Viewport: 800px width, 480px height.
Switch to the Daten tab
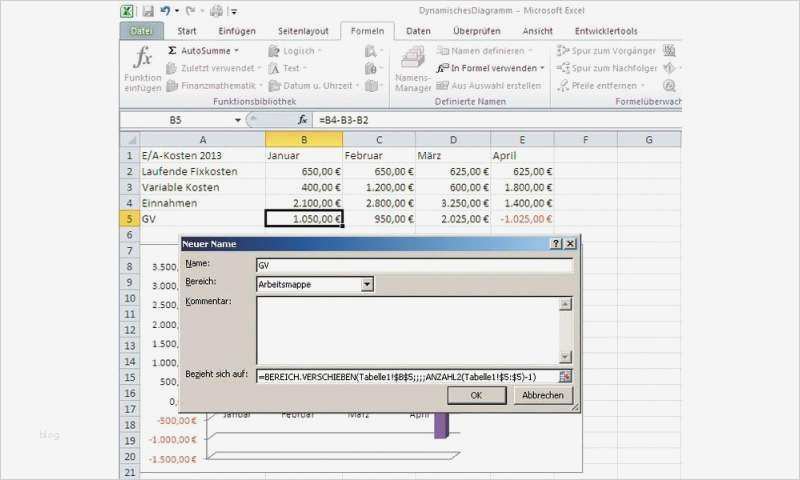coord(418,31)
